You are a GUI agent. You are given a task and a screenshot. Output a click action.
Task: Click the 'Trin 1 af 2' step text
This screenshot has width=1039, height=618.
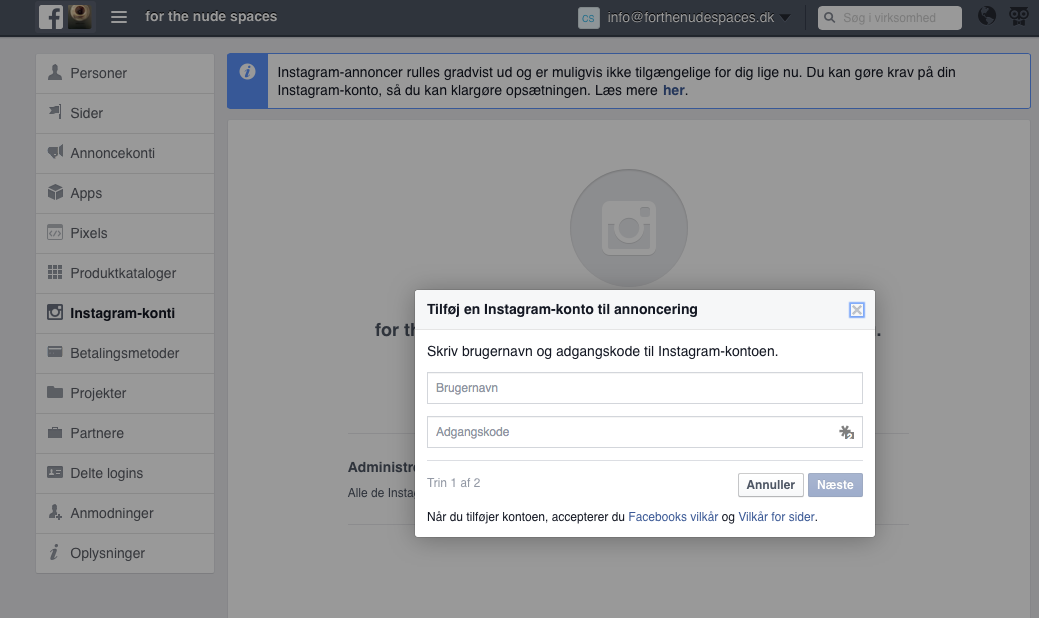tap(454, 483)
